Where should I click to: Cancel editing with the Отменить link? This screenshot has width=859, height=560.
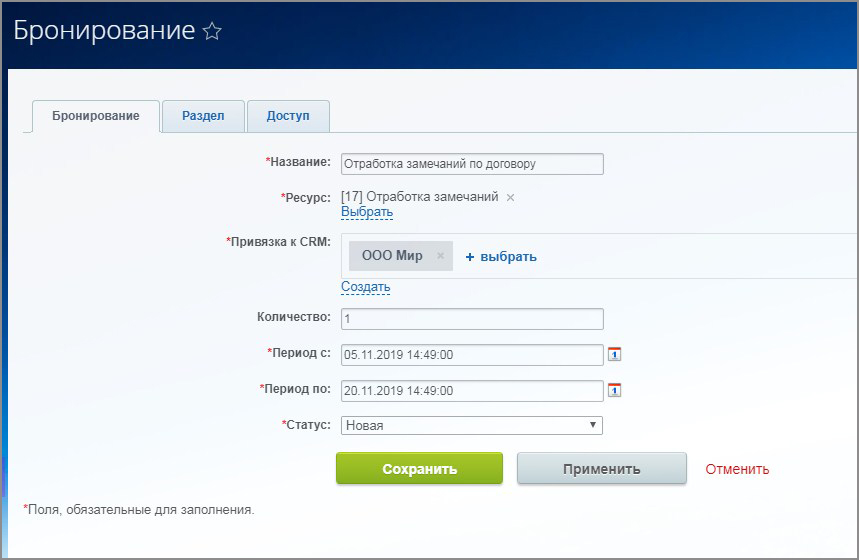[x=737, y=469]
